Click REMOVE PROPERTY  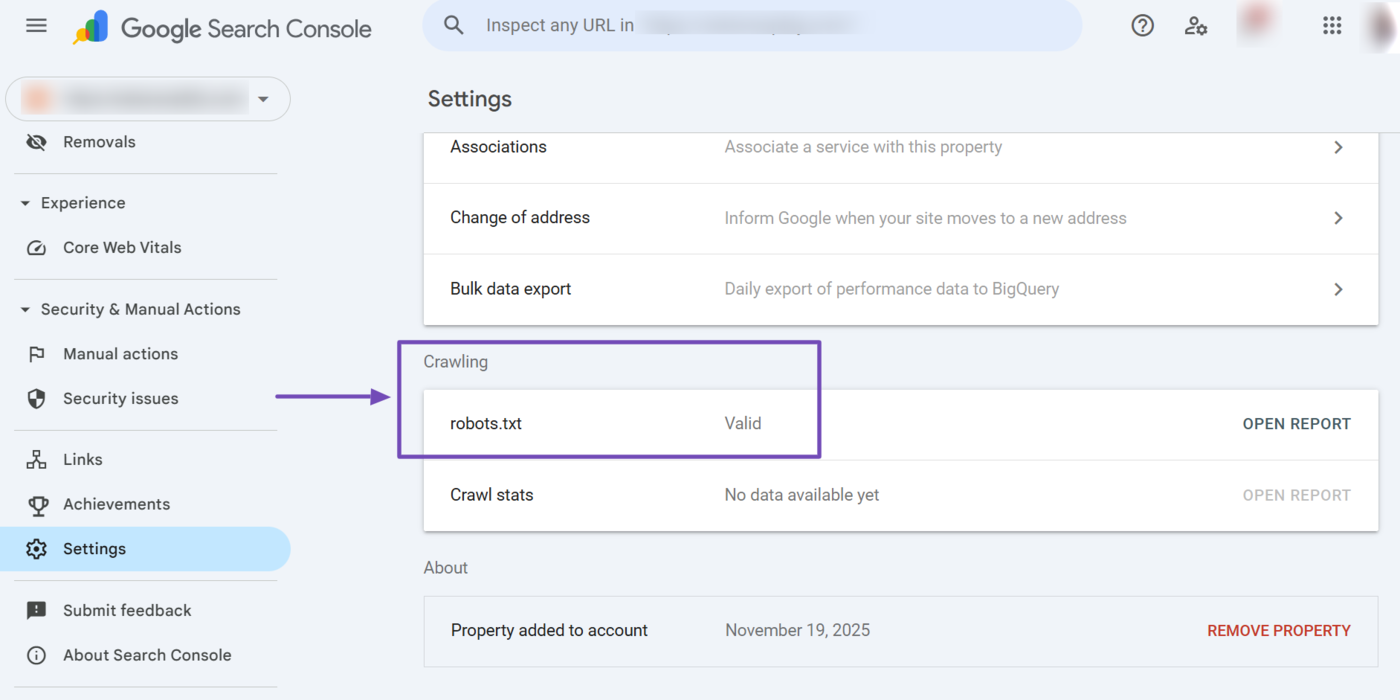click(x=1279, y=630)
